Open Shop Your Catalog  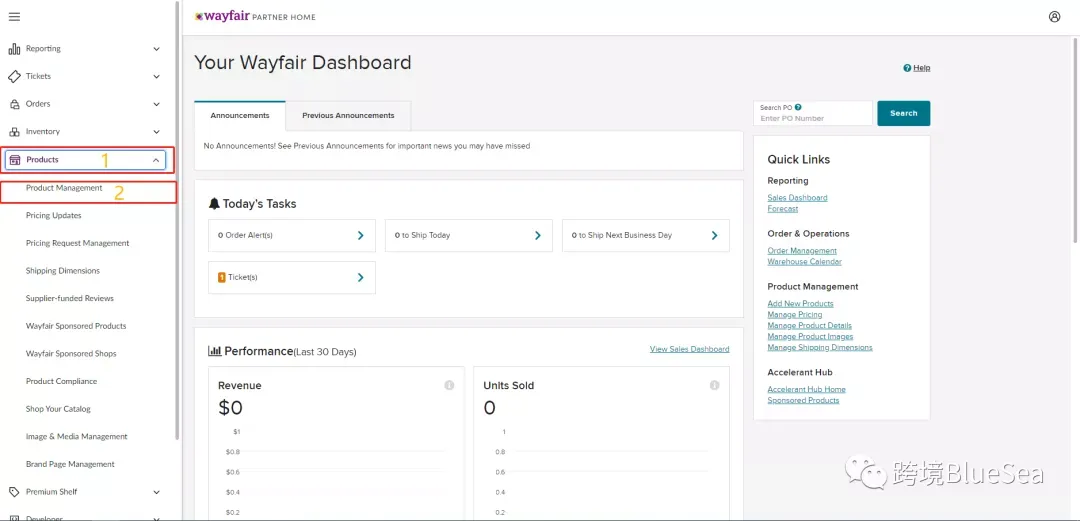[58, 409]
